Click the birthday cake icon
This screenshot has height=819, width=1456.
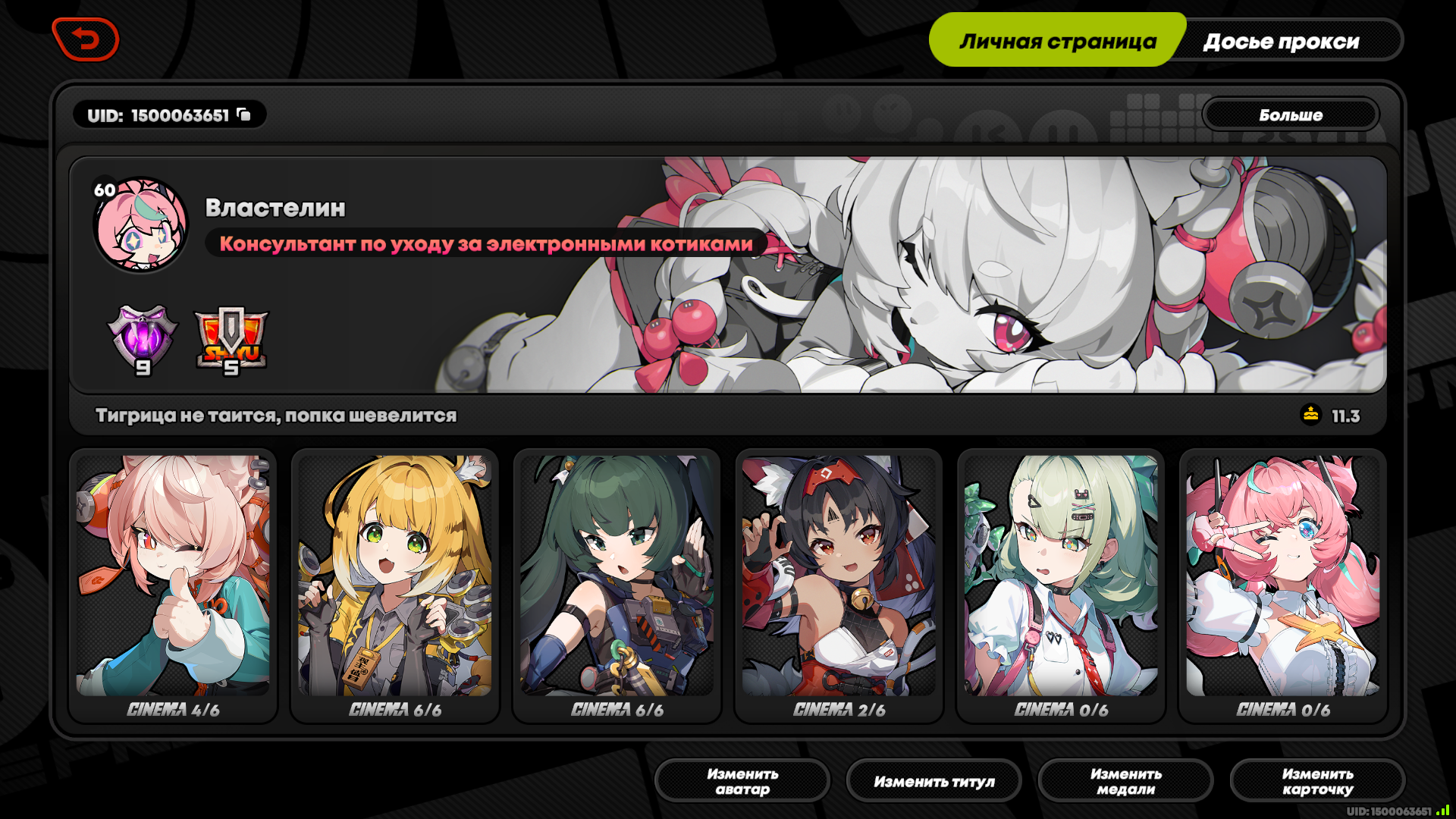[1310, 415]
